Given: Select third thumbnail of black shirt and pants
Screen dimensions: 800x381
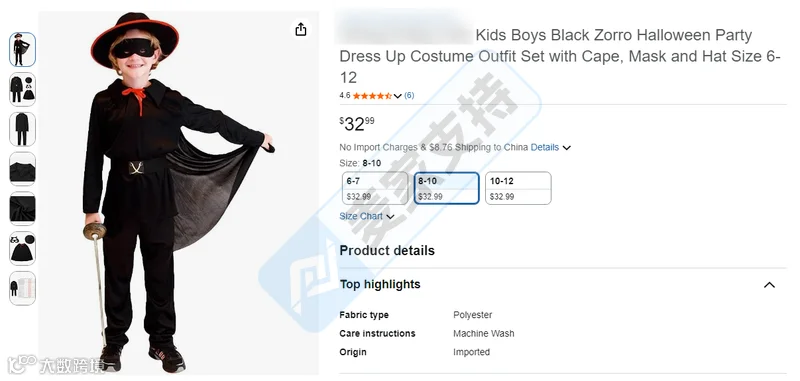Looking at the screenshot, I should (22, 129).
